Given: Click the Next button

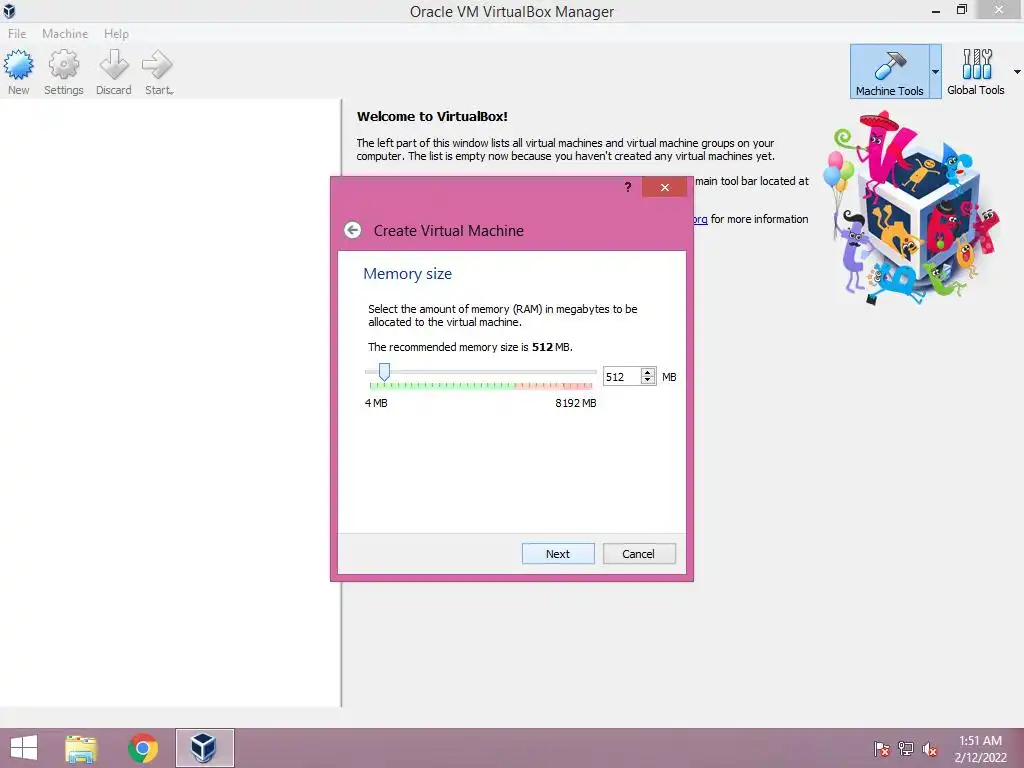Looking at the screenshot, I should click(x=558, y=554).
